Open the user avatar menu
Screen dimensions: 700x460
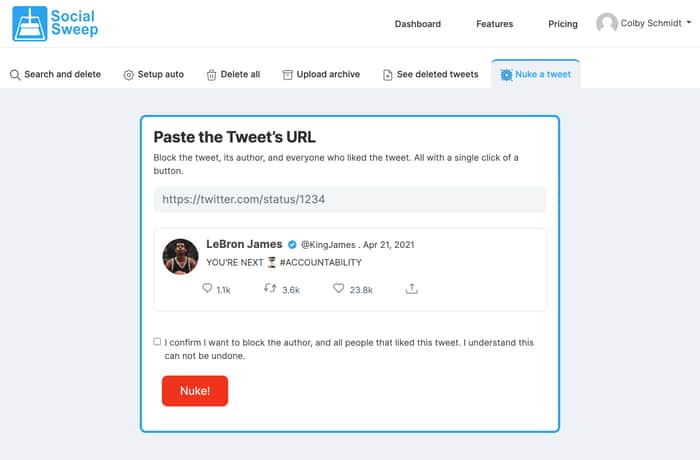[607, 22]
